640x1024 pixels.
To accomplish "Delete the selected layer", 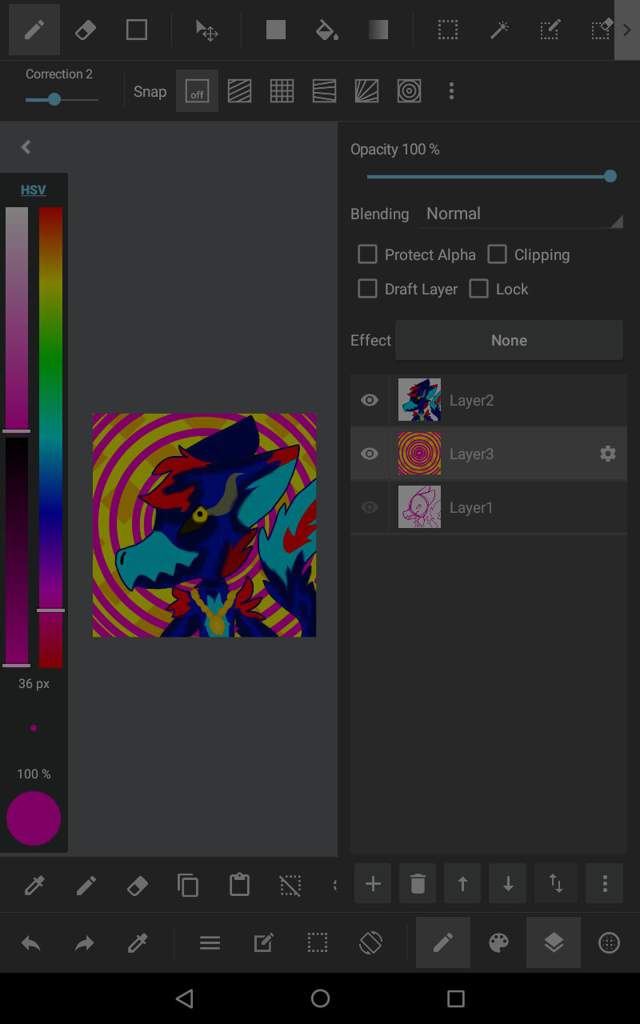I will 418,884.
